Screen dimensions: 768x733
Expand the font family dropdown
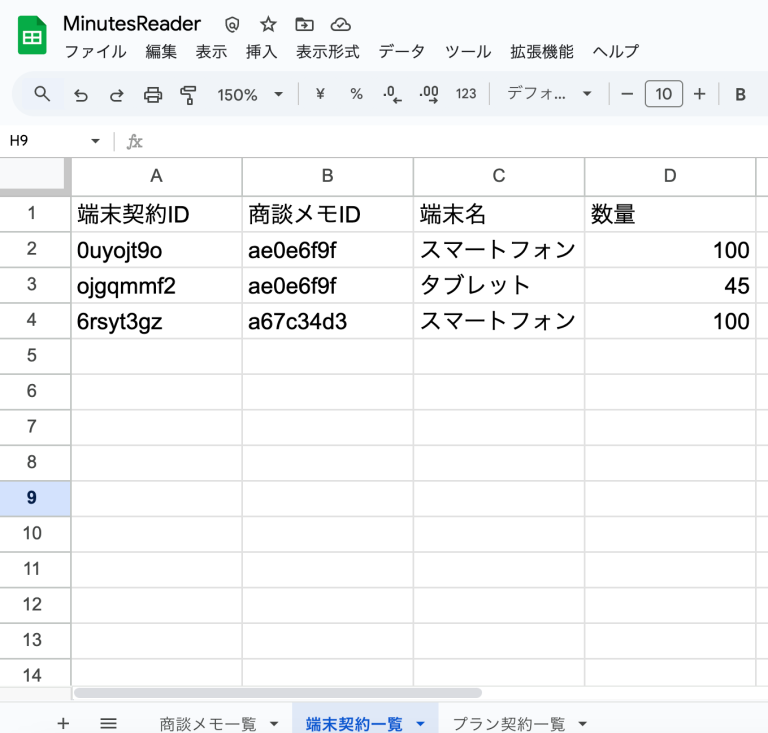(549, 94)
